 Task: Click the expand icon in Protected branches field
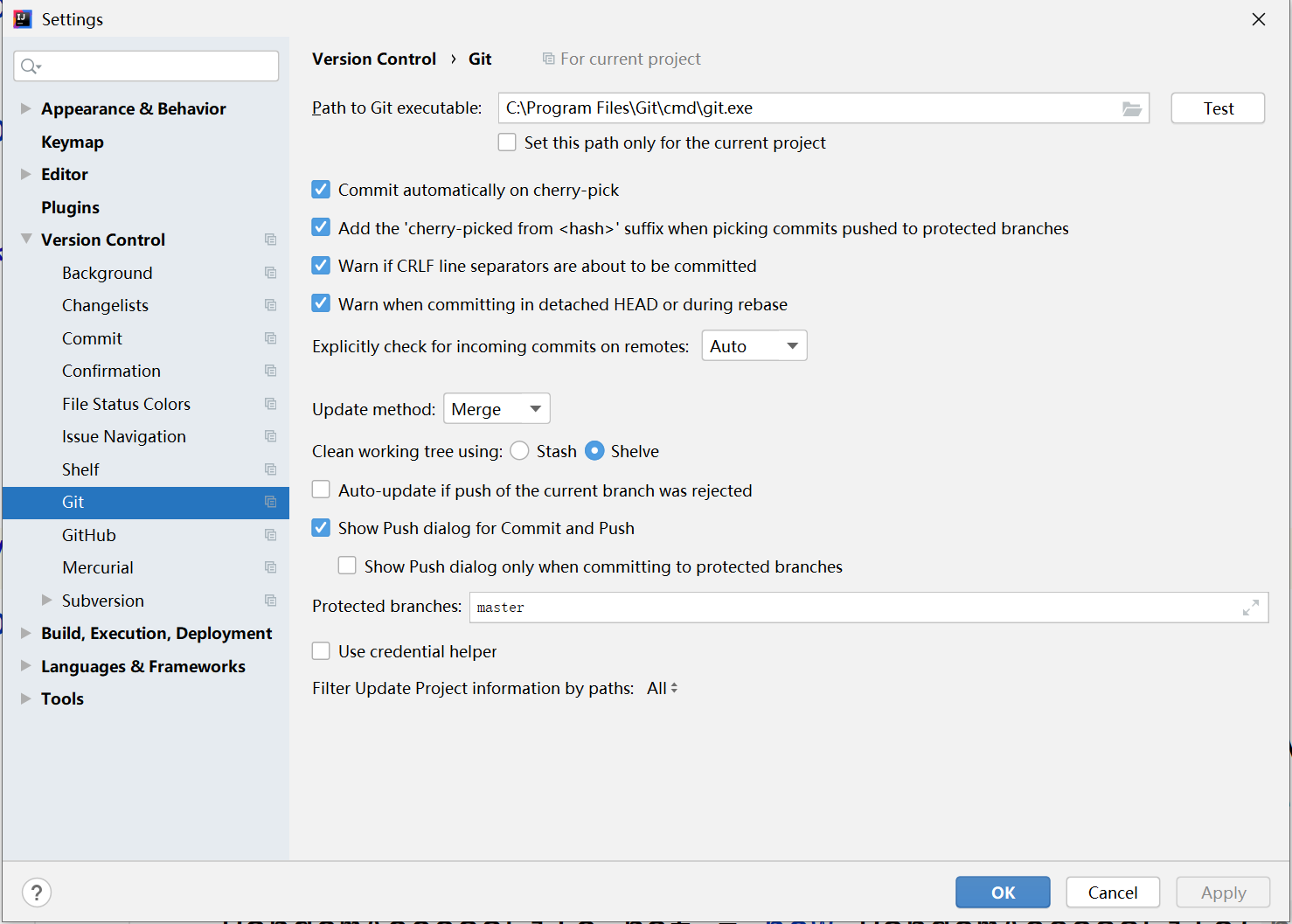tap(1250, 608)
